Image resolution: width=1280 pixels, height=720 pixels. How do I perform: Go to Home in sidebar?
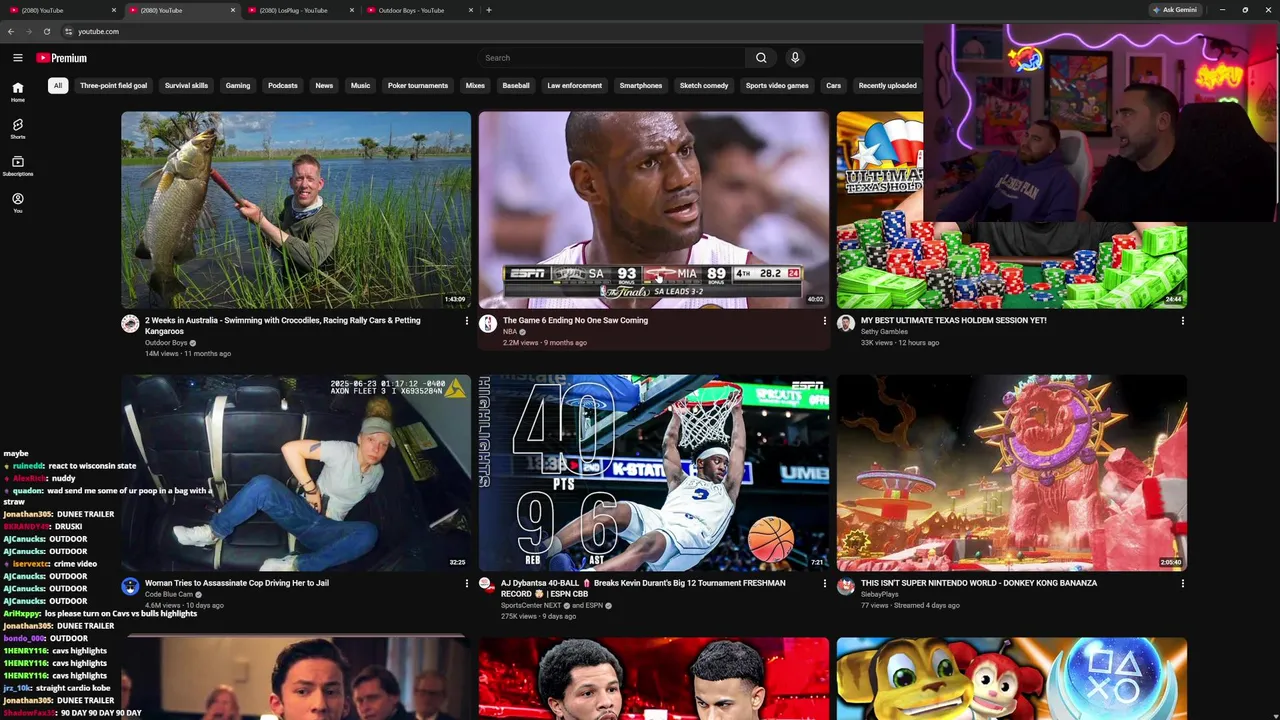point(18,92)
